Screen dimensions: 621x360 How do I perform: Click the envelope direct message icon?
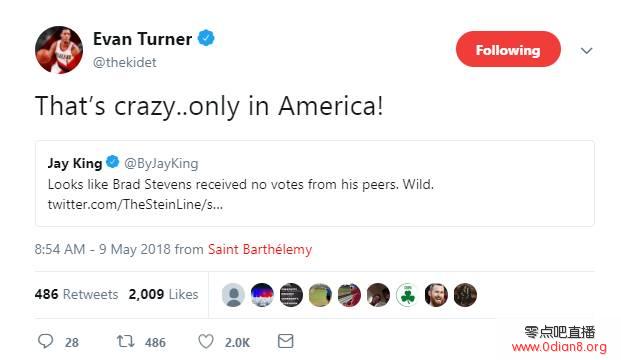coord(286,341)
